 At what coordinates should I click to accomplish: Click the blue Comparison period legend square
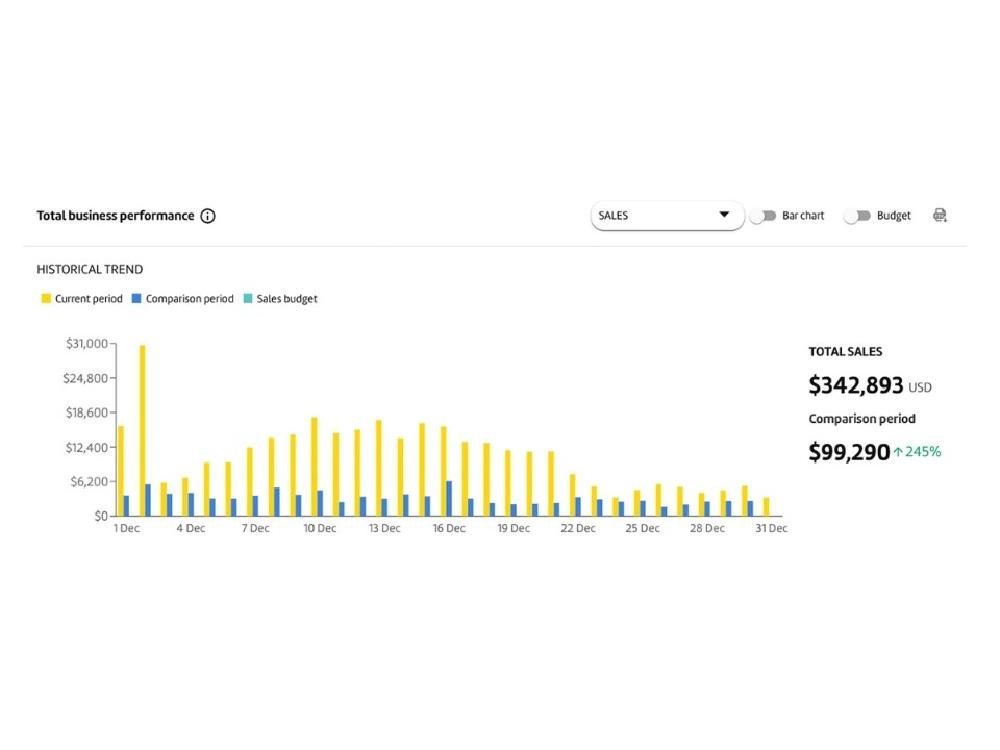(x=136, y=299)
